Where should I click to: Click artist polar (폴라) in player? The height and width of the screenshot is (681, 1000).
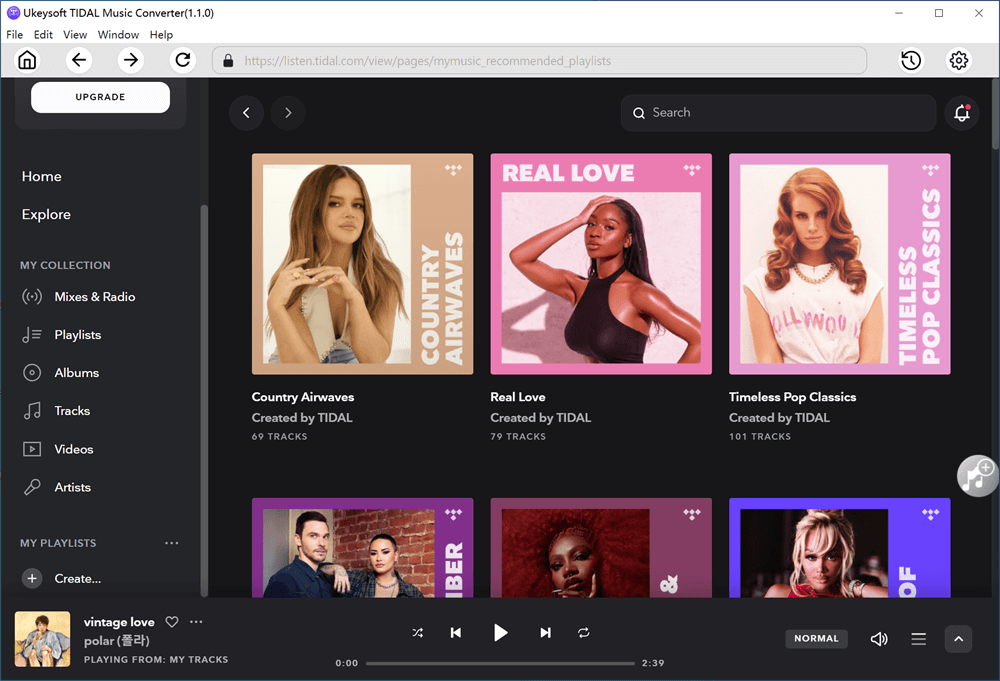(117, 641)
